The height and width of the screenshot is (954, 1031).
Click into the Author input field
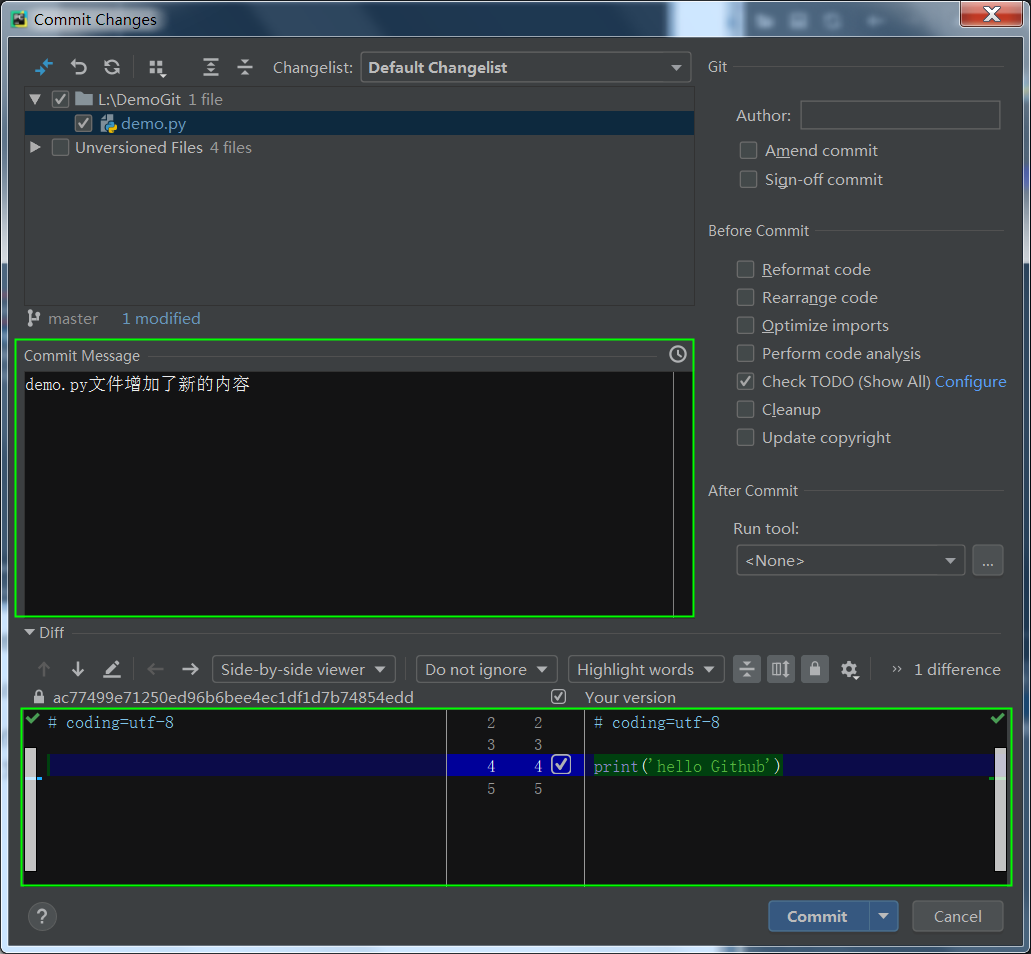pos(900,115)
